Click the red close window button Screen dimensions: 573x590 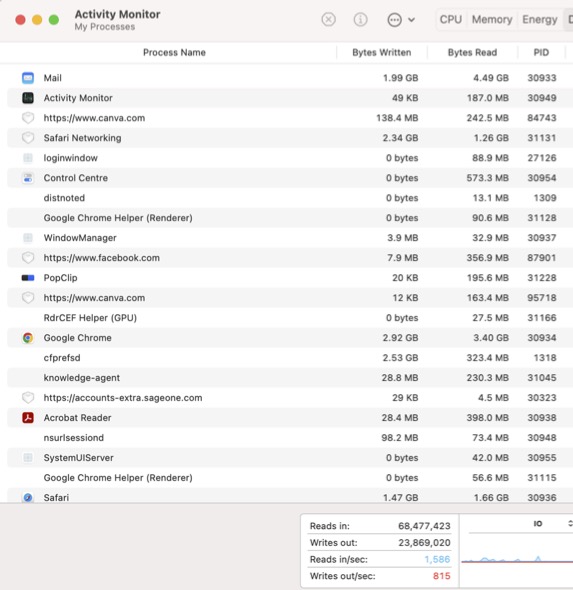coord(20,20)
